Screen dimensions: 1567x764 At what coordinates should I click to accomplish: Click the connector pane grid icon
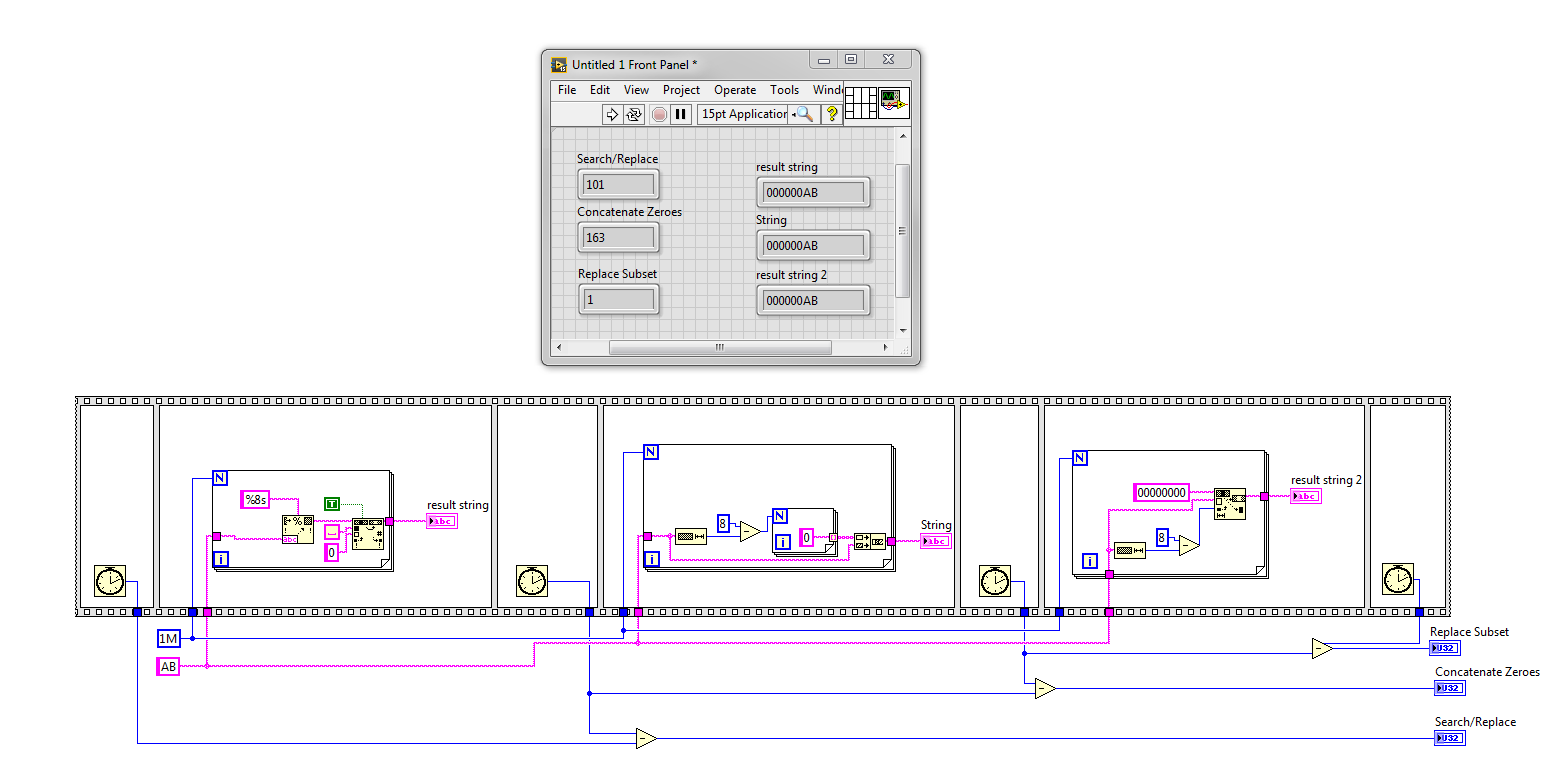pos(861,104)
